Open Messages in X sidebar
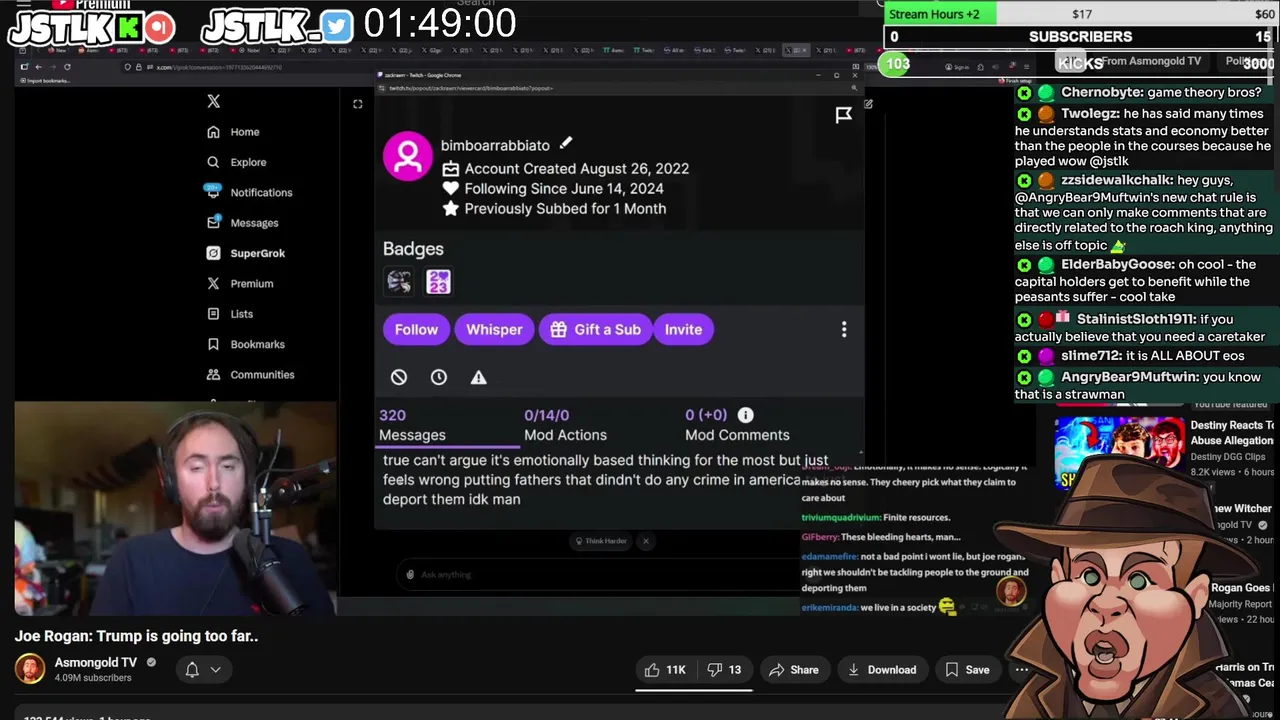1280x720 pixels. pyautogui.click(x=242, y=223)
